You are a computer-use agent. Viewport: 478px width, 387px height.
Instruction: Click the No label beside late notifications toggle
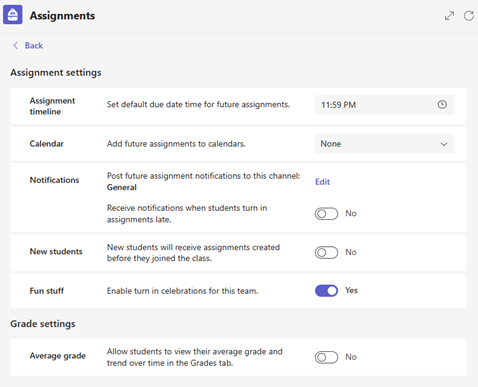pos(351,213)
